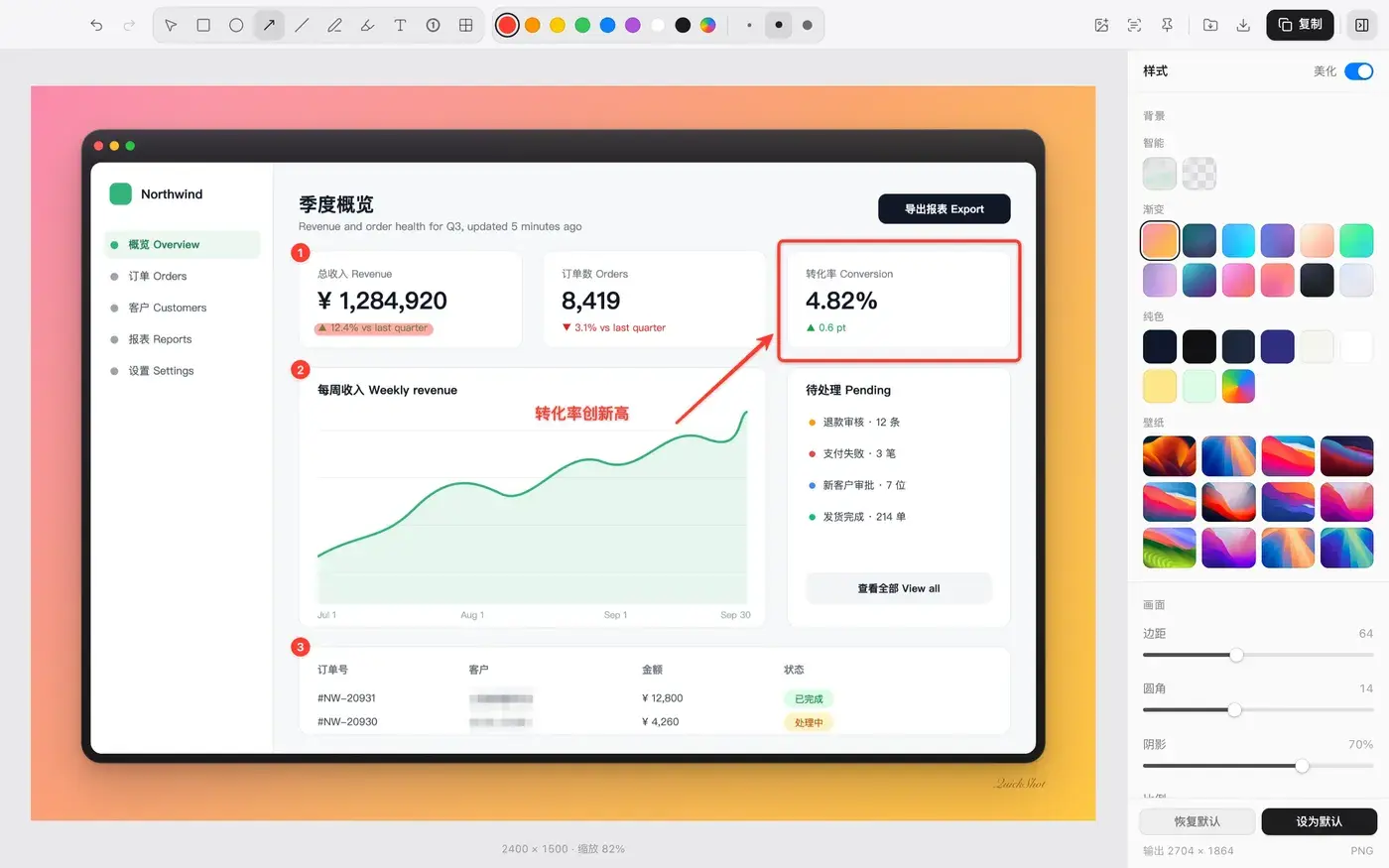The height and width of the screenshot is (868, 1389).
Task: Click the add image icon
Action: tap(1101, 25)
